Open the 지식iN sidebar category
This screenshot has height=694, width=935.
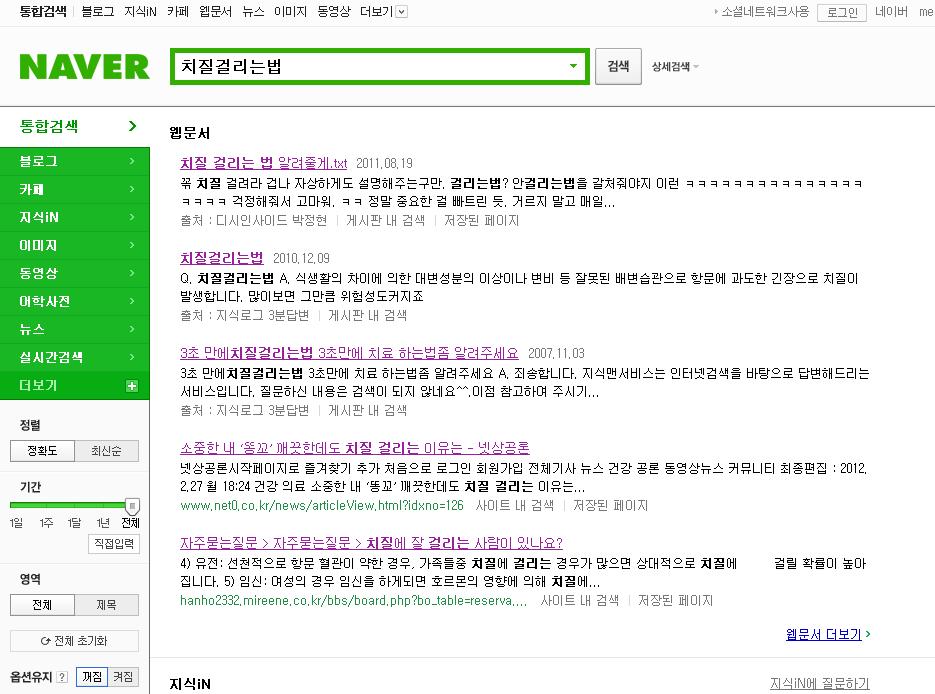tap(75, 217)
